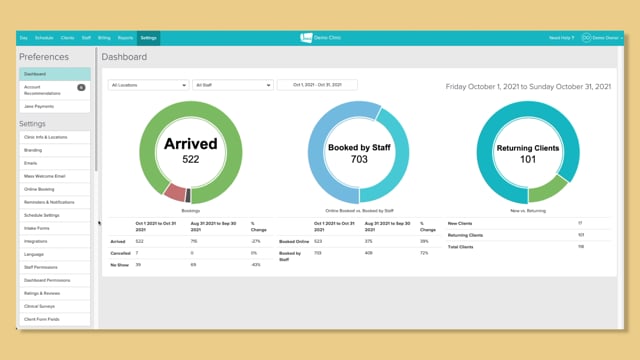Viewport: 640px width, 360px height.
Task: Open Mass Welcome Email settings
Action: (x=55, y=176)
